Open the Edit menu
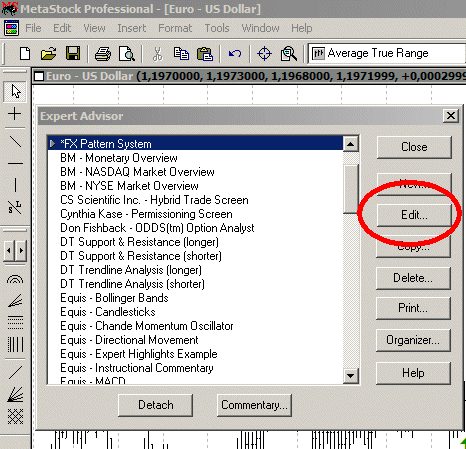 click(62, 28)
